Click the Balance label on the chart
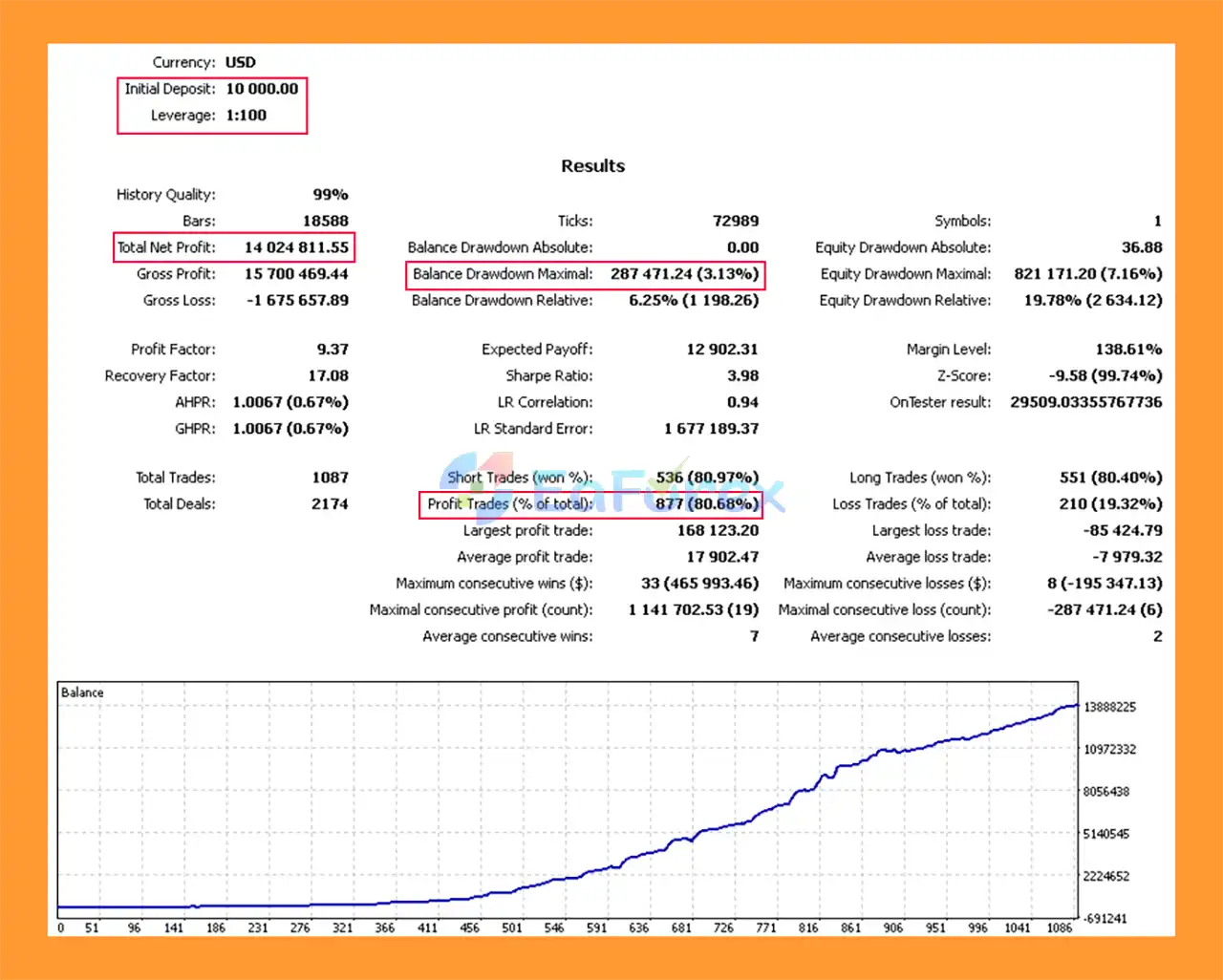 coord(82,692)
